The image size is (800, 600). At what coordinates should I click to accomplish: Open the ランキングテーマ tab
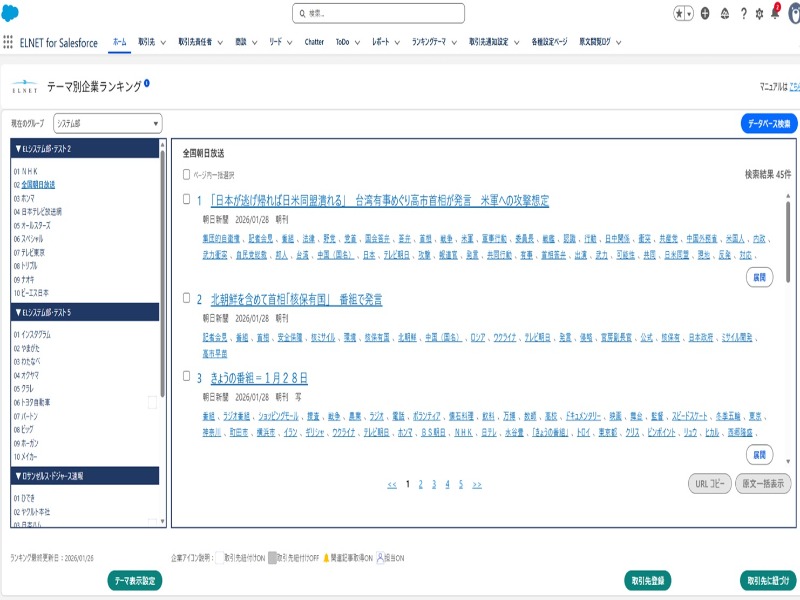(x=429, y=42)
